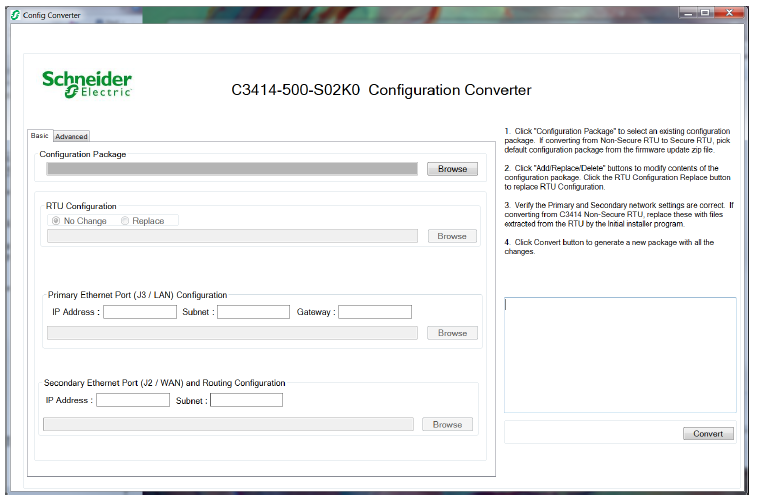Click the C3414-500-S02K0 Configuration Converter heading
Viewport: 759px width, 502px height.
click(x=381, y=90)
